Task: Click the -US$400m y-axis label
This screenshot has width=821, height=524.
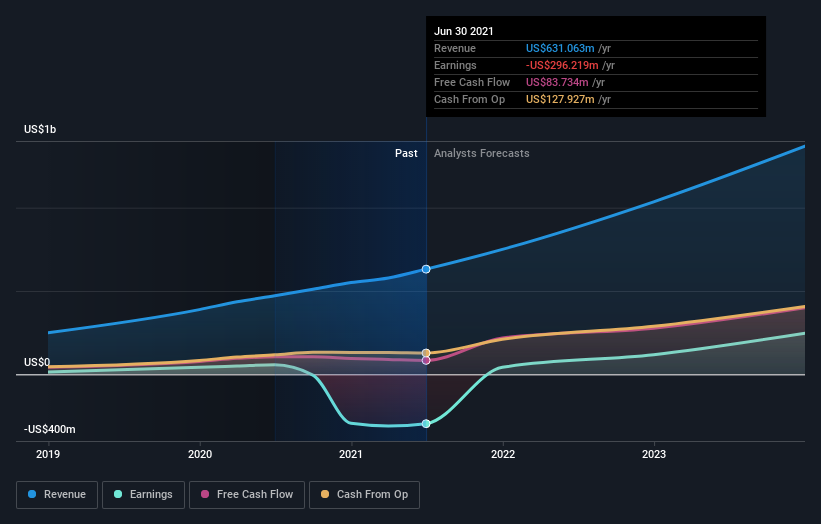Action: (x=50, y=429)
